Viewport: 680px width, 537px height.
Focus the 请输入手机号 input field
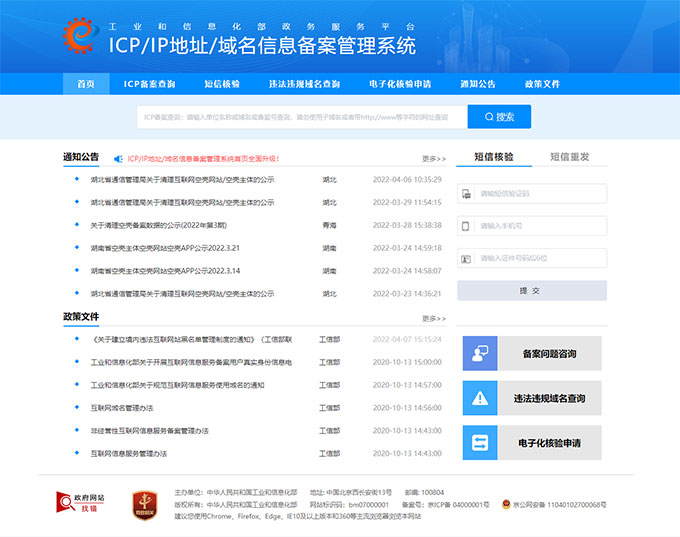pos(532,226)
